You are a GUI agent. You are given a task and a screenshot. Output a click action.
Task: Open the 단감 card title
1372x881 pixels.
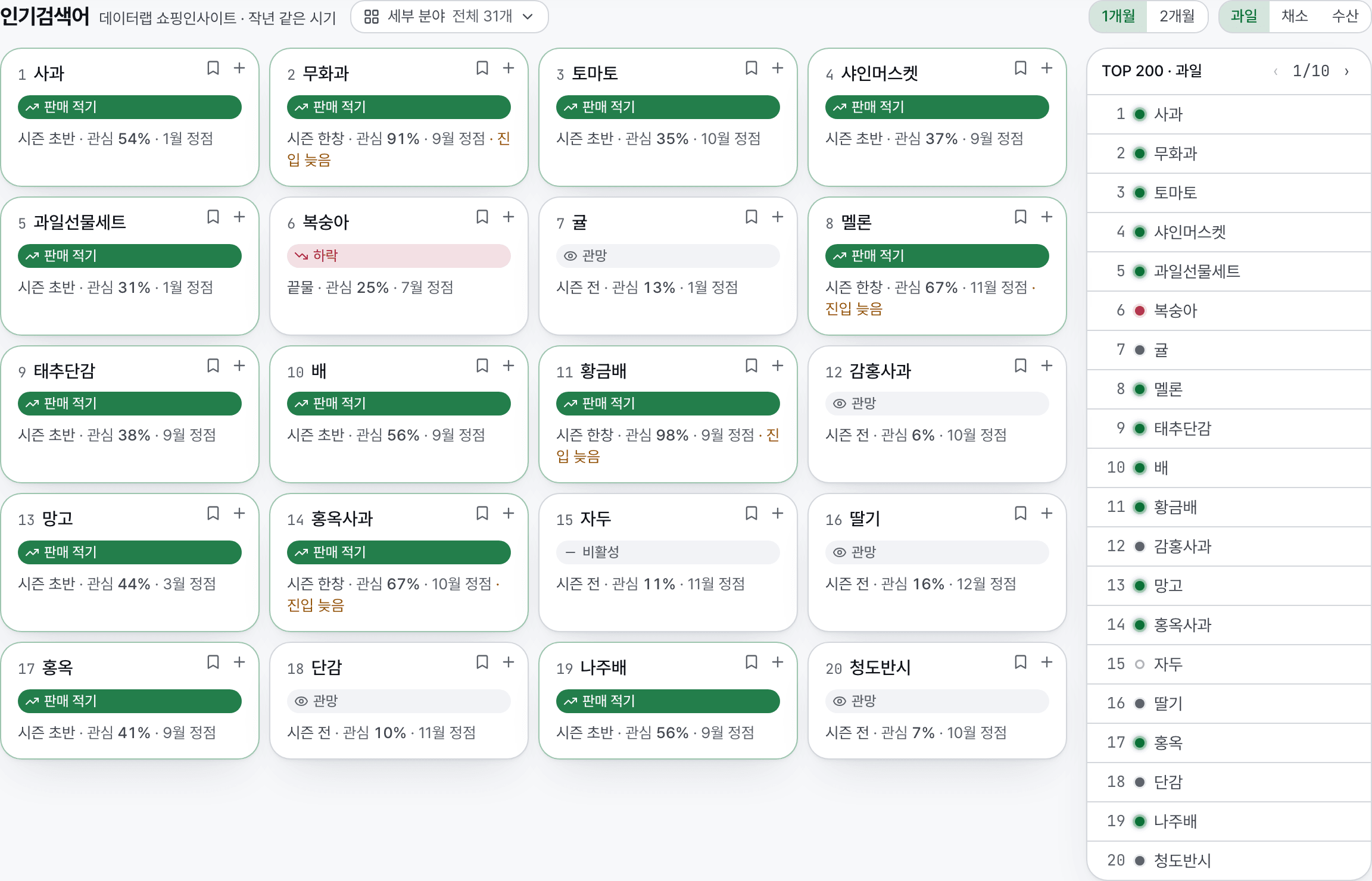pos(326,668)
